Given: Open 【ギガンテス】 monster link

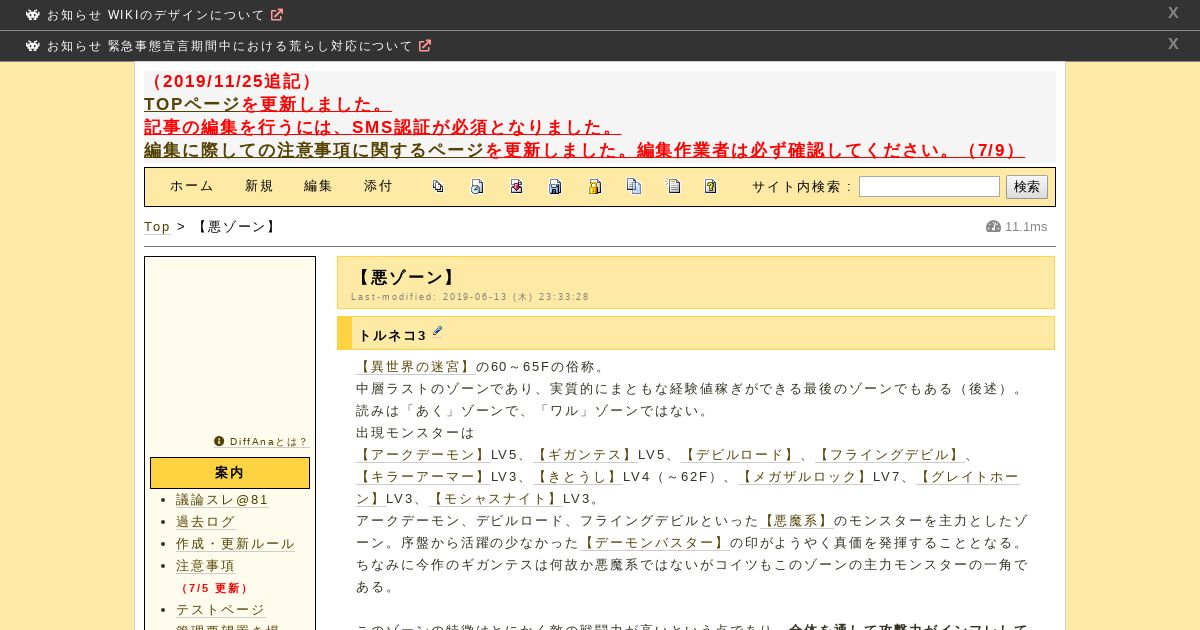Looking at the screenshot, I should click(585, 455).
